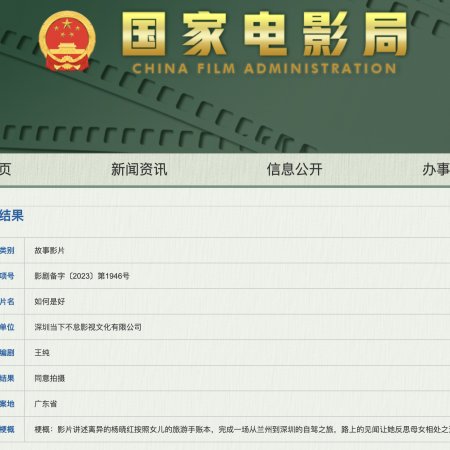Click the screenwriter name 王纯
Screen dimensions: 450x450
(42, 353)
